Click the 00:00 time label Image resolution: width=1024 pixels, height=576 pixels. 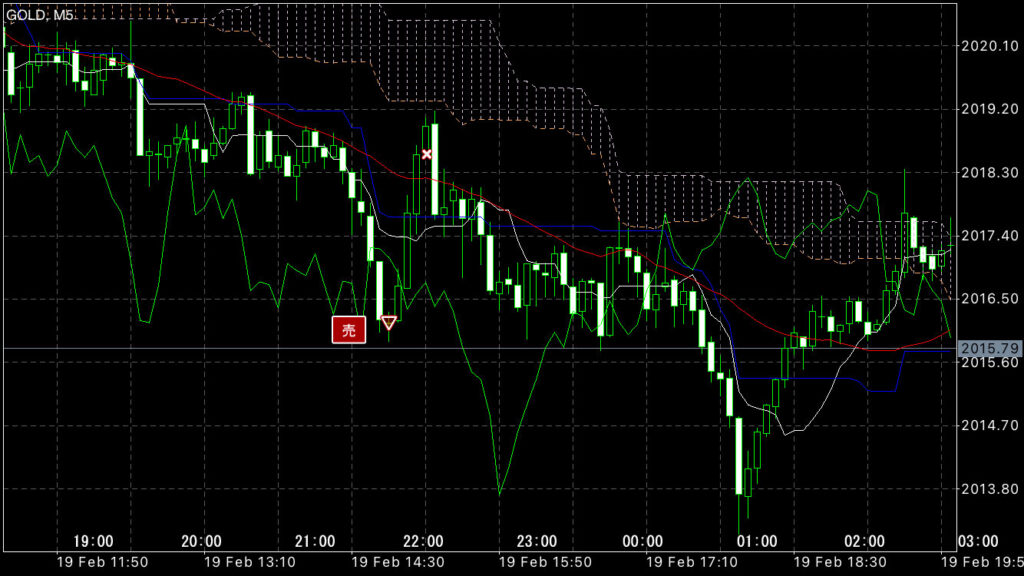[x=643, y=541]
